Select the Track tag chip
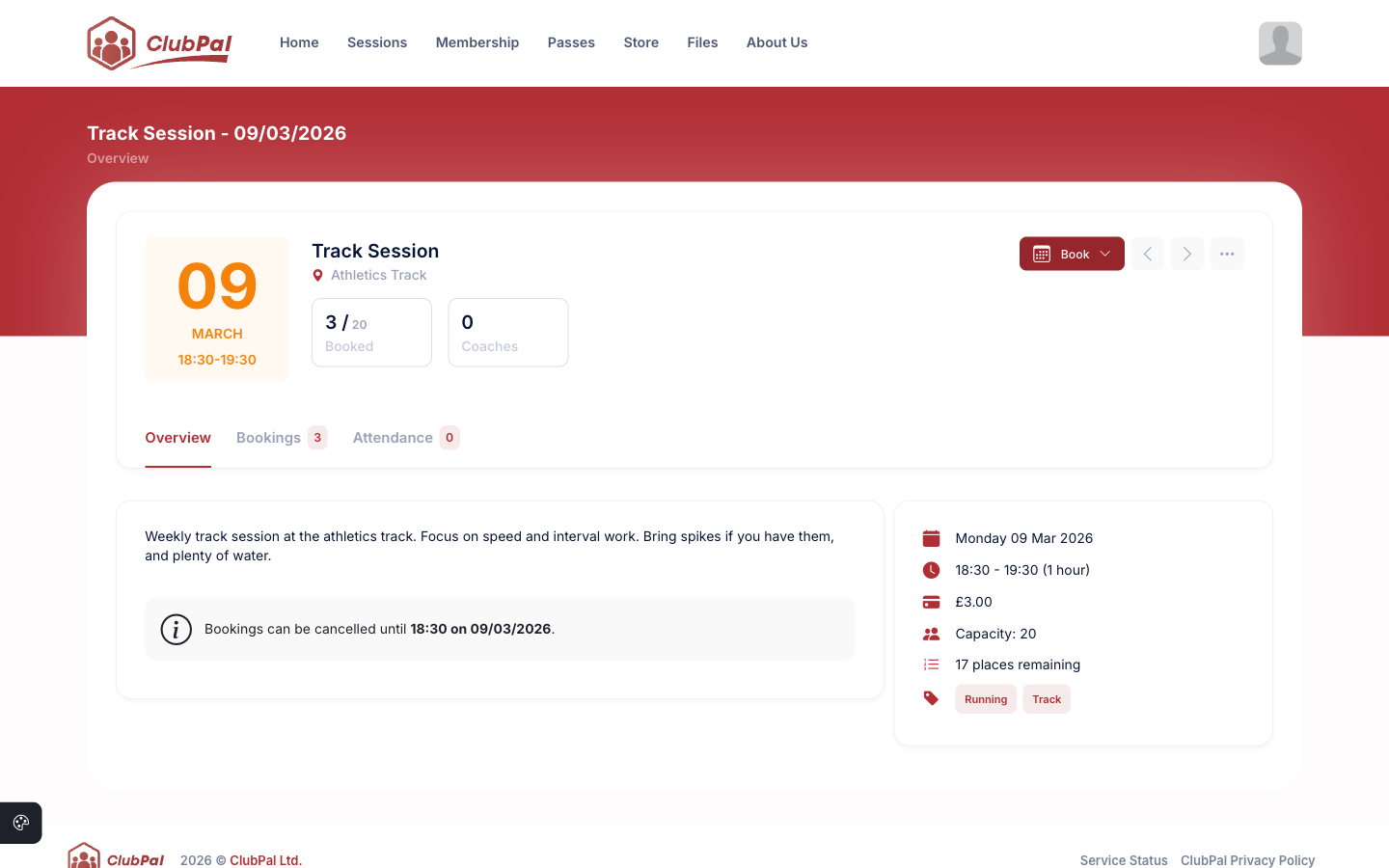 [1047, 698]
